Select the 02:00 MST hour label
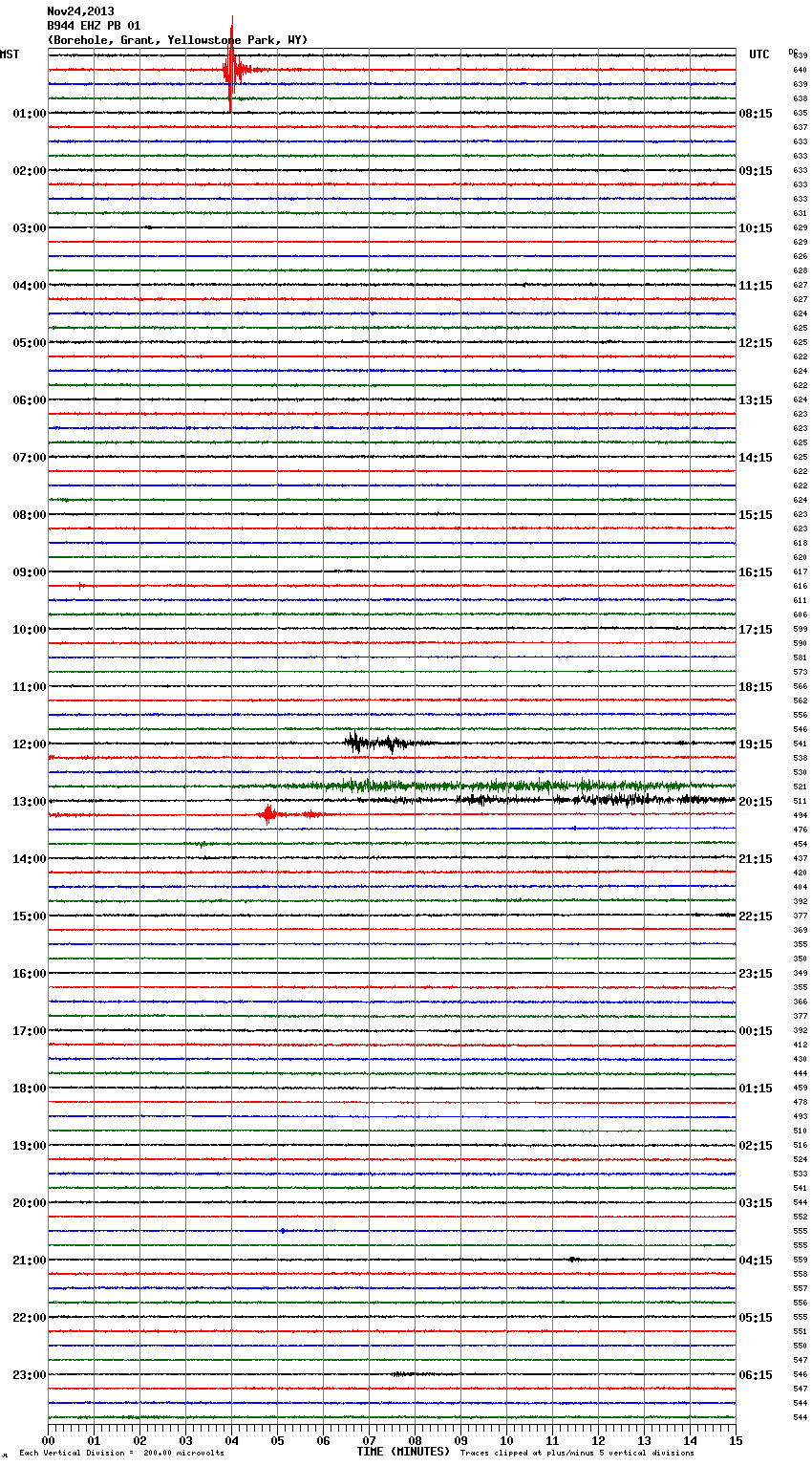This screenshot has height=1466, width=812. [30, 171]
